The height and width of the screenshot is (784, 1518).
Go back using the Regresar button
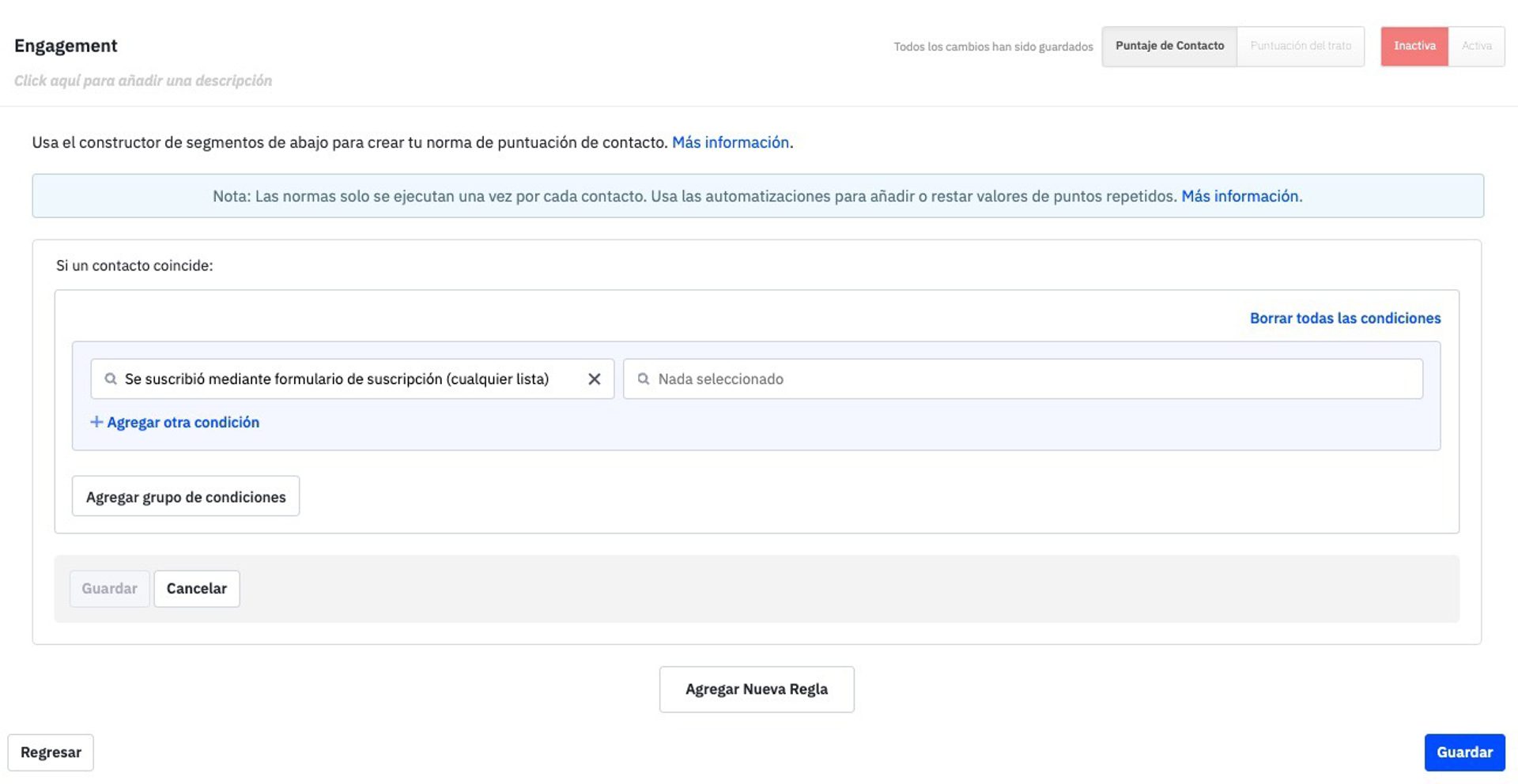pyautogui.click(x=51, y=752)
